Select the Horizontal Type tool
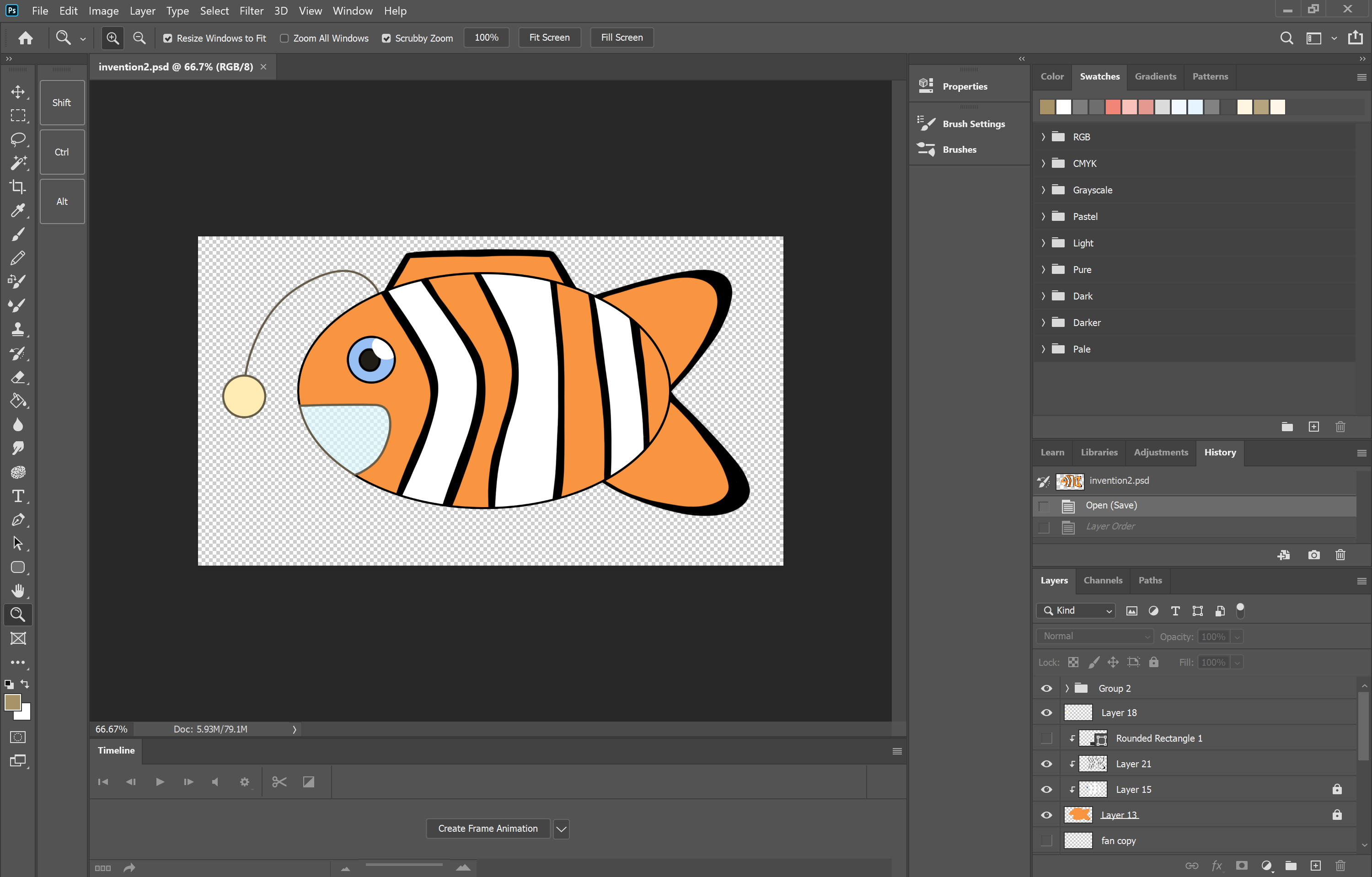This screenshot has height=877, width=1372. point(18,496)
